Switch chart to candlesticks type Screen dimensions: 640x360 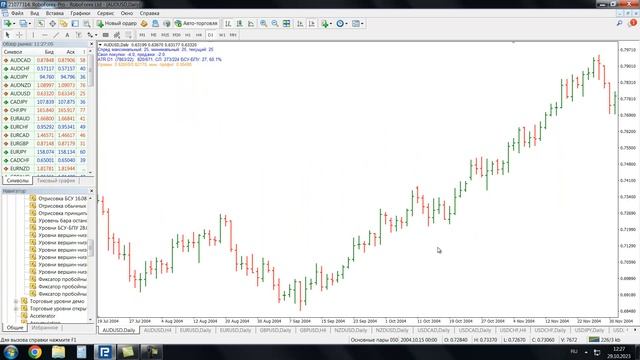[x=240, y=24]
